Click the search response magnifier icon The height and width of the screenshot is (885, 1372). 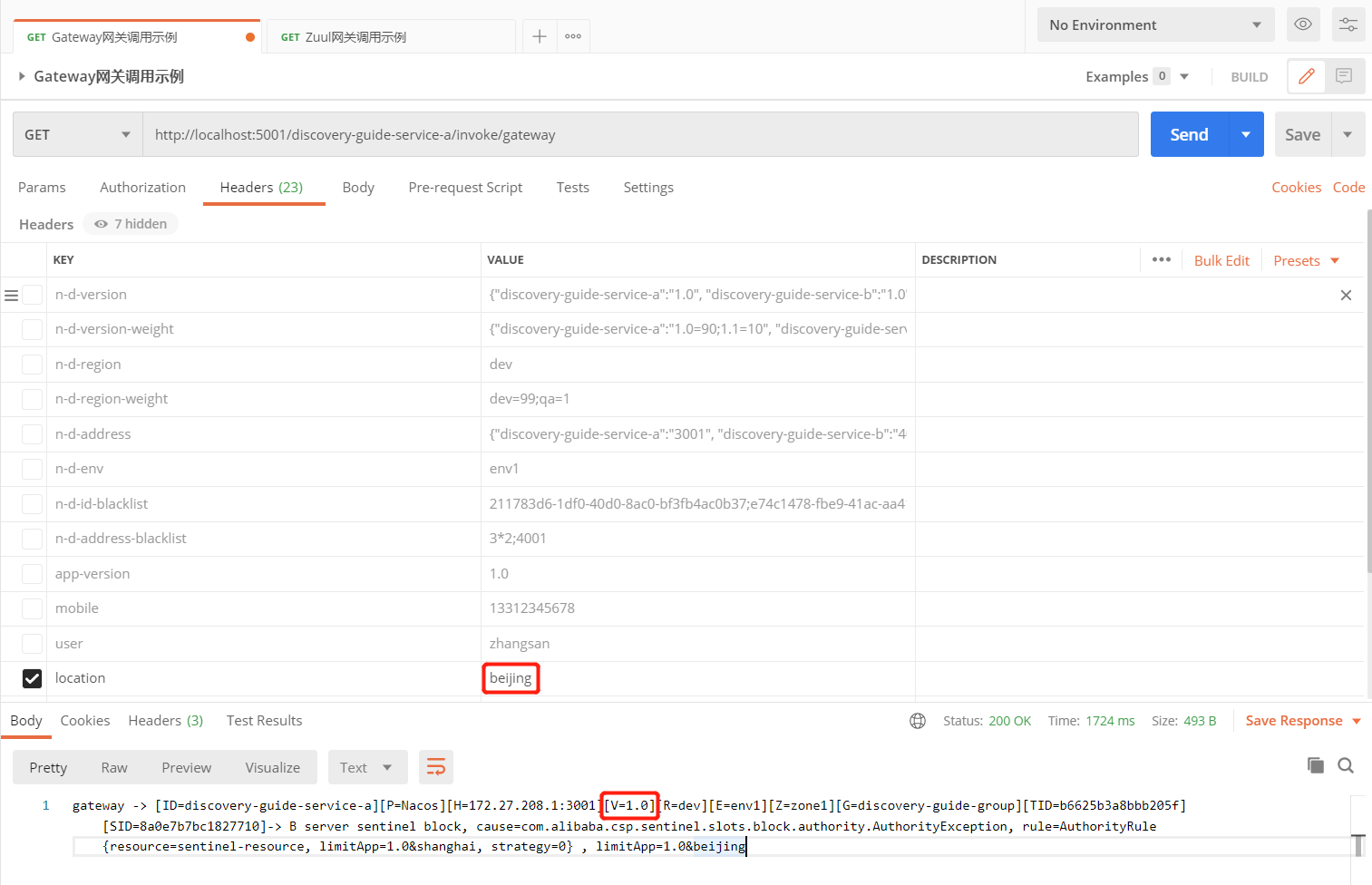(x=1346, y=765)
